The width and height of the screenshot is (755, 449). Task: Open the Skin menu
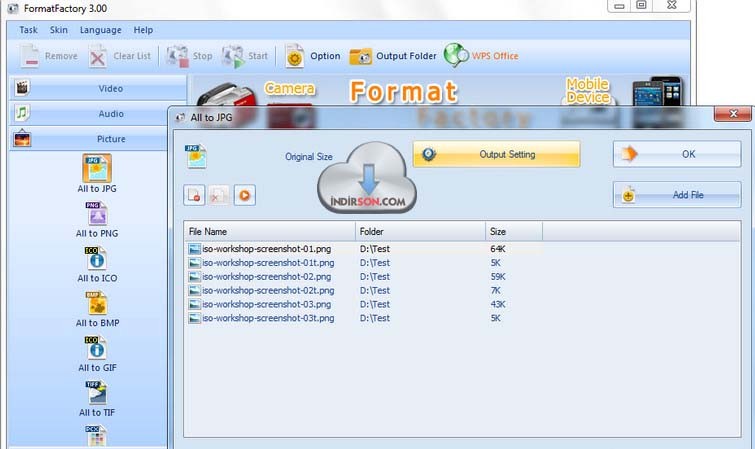(x=59, y=30)
